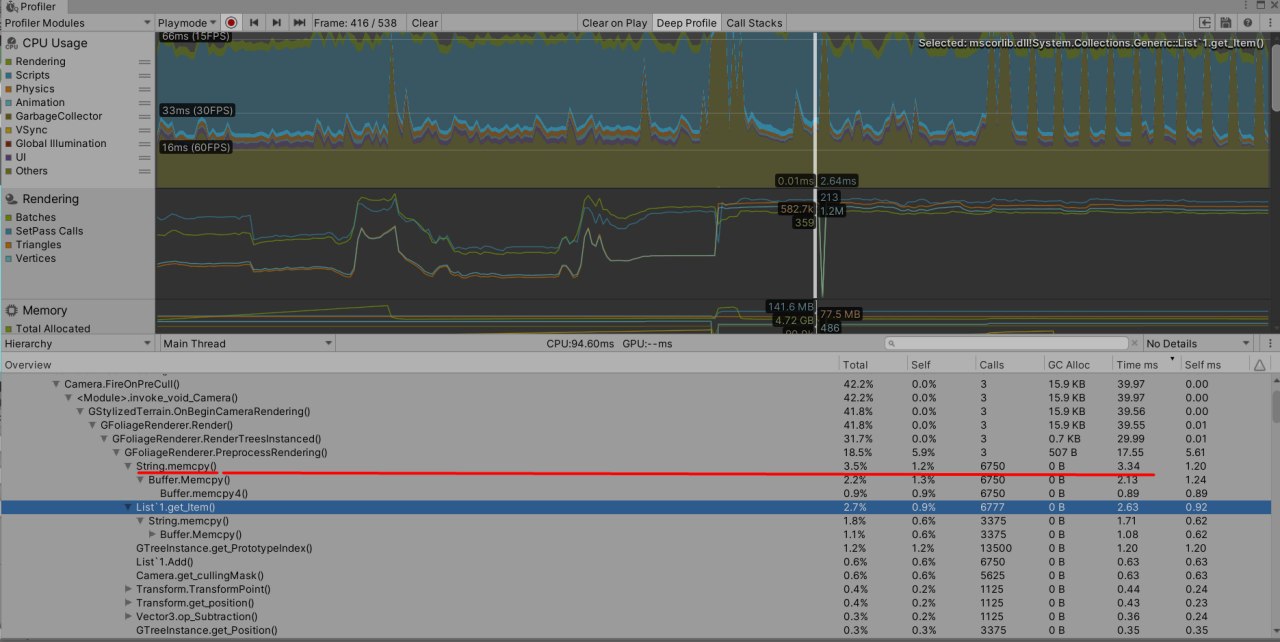1280x642 pixels.
Task: Click the handle beside the Scripts category
Action: [145, 75]
